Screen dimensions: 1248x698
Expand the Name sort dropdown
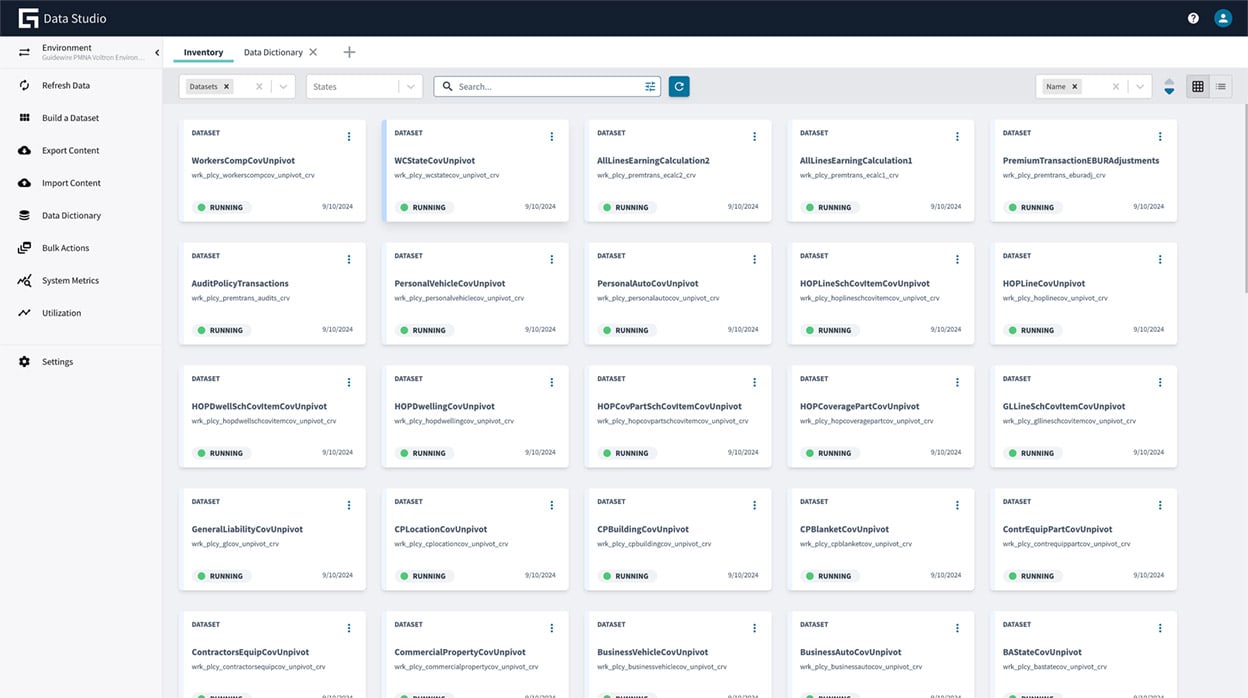(x=1141, y=86)
